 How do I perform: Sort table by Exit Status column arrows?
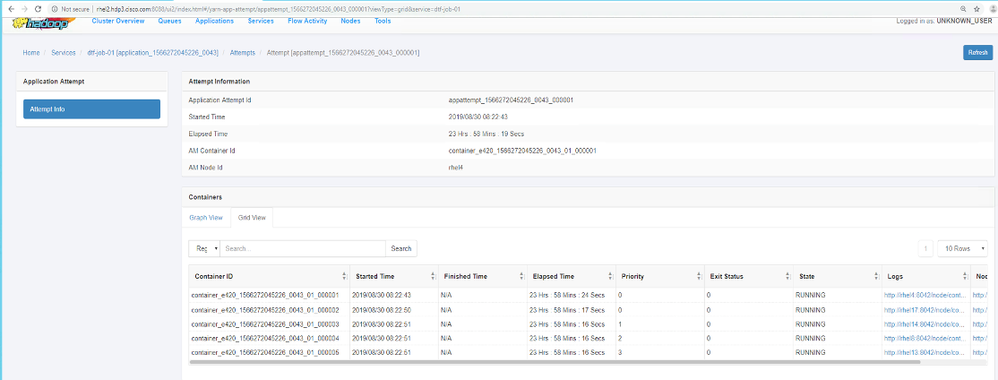[x=787, y=277]
